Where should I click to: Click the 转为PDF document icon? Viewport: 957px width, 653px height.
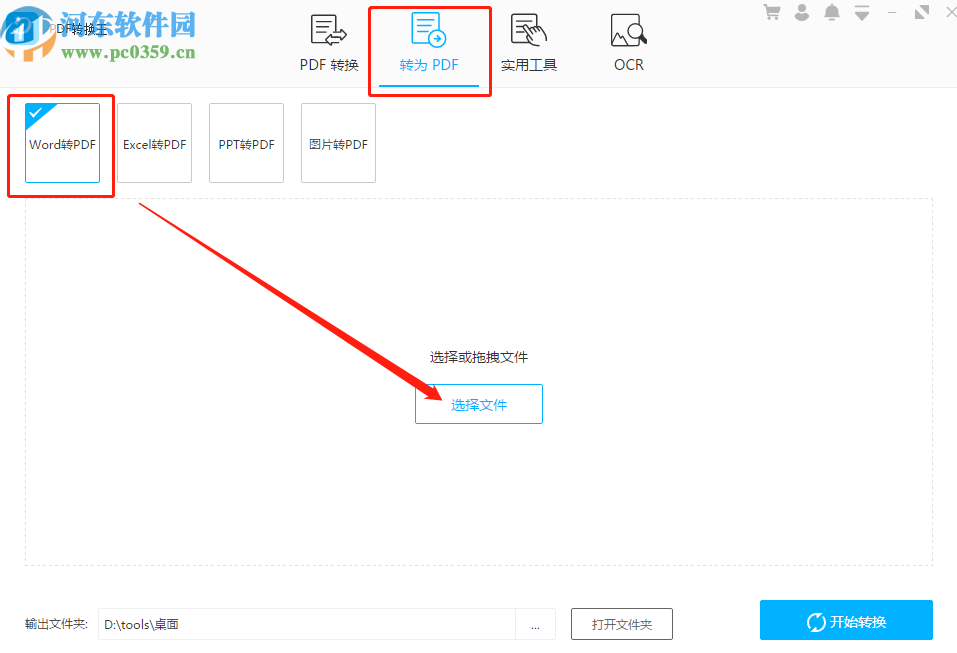click(x=430, y=30)
